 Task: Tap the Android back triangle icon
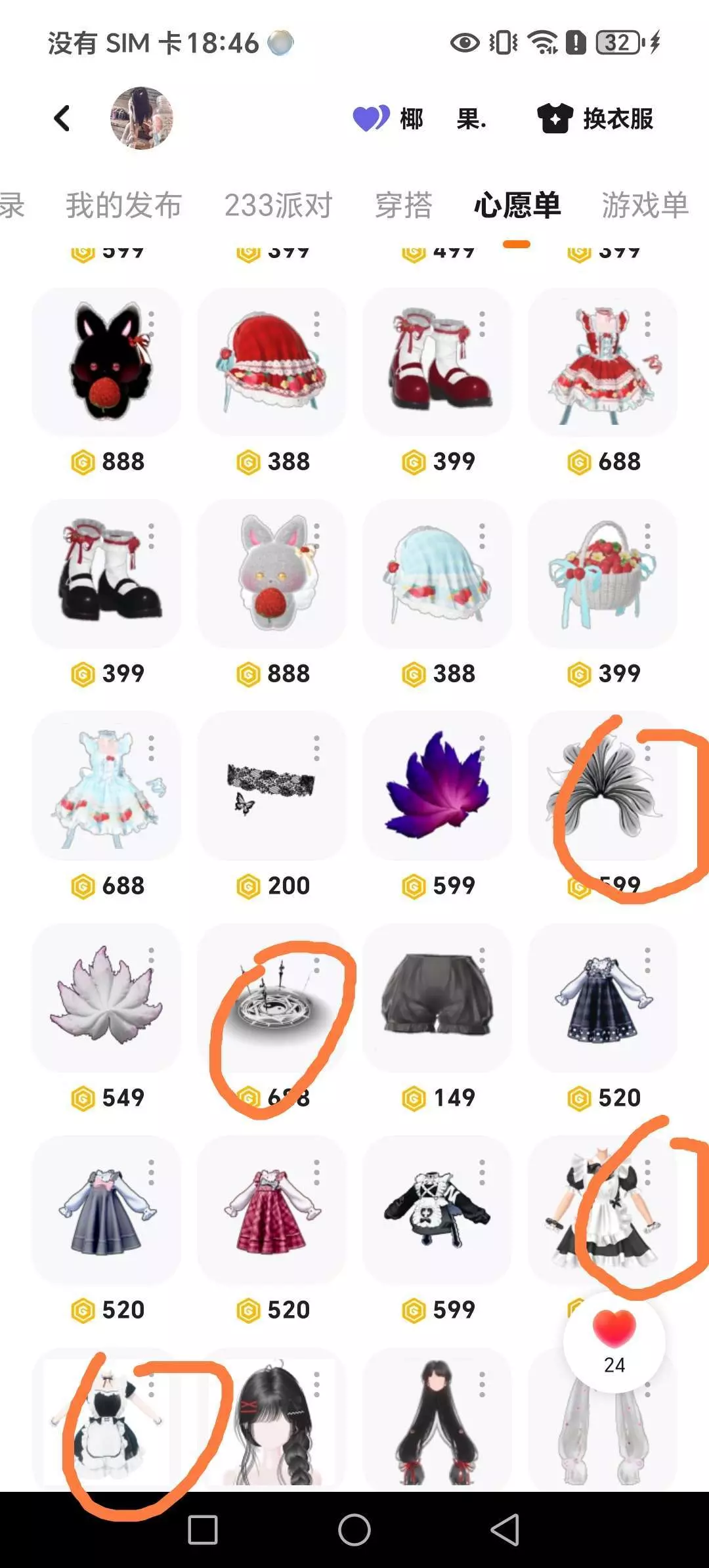(505, 1530)
